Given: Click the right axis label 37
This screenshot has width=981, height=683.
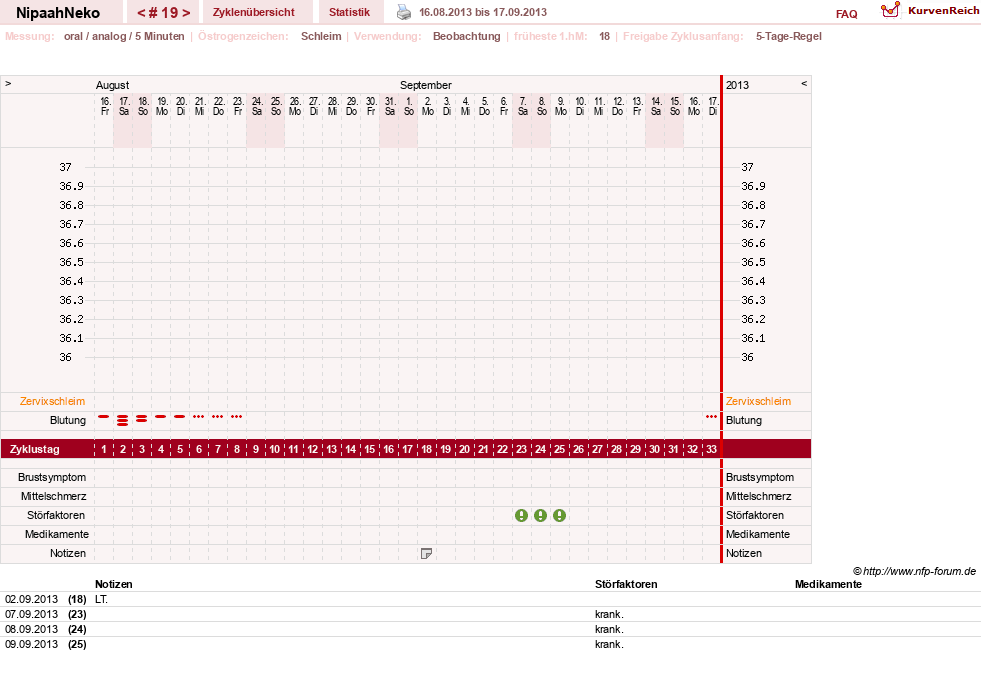Looking at the screenshot, I should click(748, 167).
